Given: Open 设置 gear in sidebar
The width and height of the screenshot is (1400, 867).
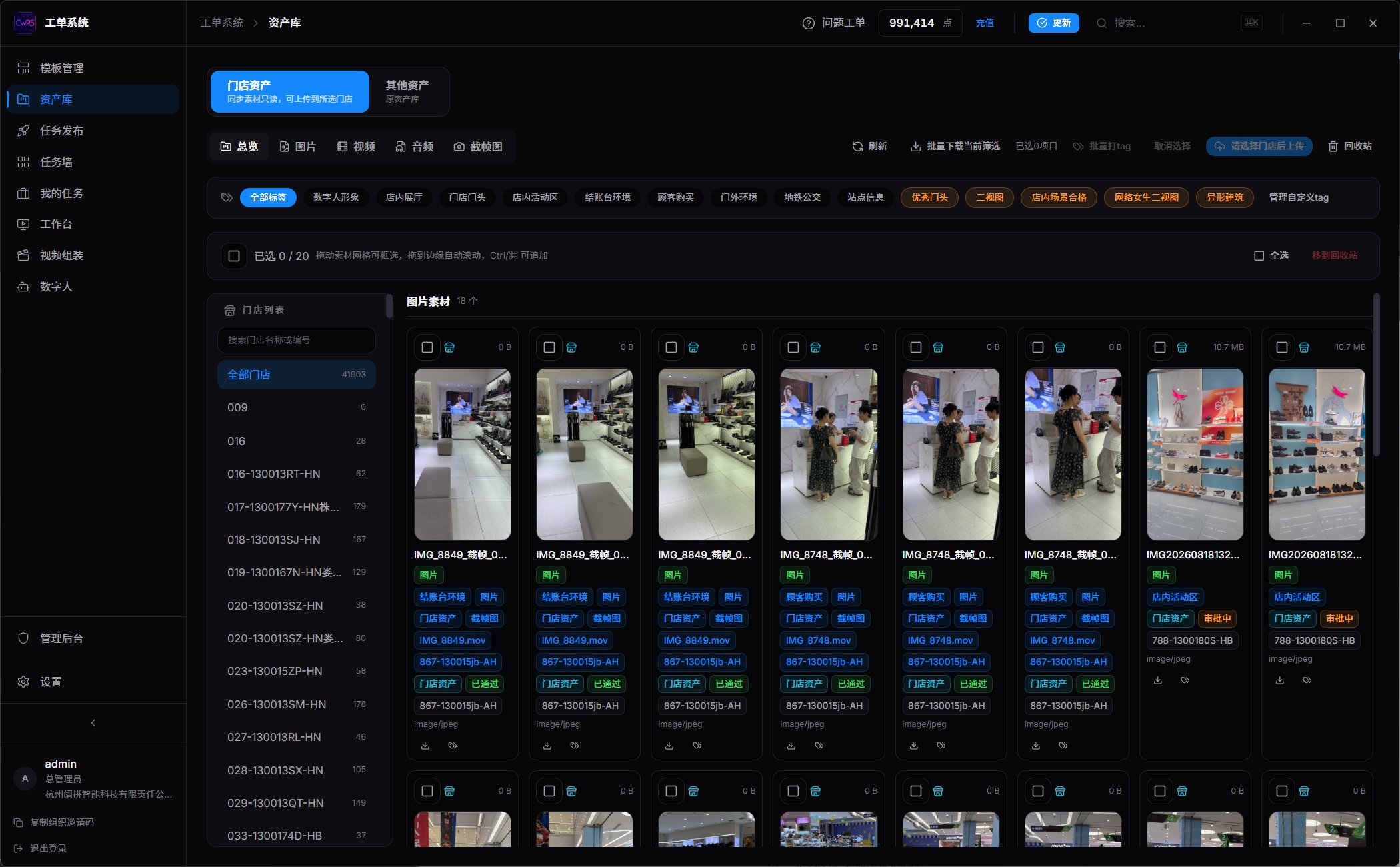Looking at the screenshot, I should tap(93, 682).
